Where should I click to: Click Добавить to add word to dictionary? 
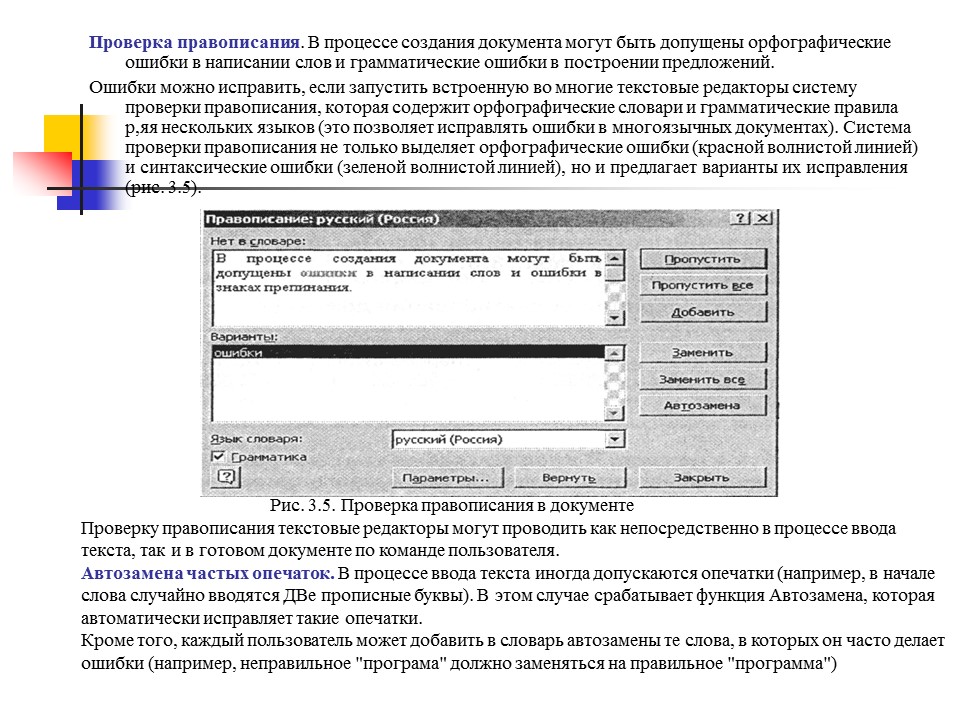[706, 312]
